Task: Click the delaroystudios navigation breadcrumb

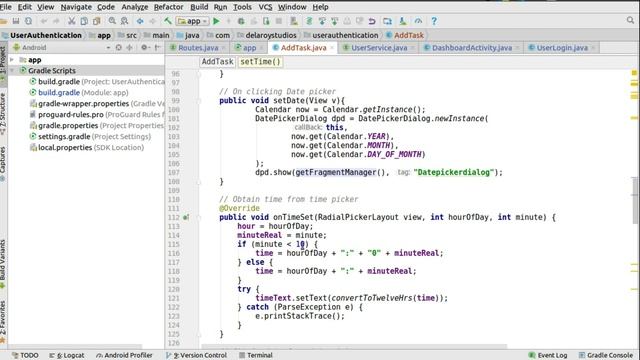Action: click(267, 35)
